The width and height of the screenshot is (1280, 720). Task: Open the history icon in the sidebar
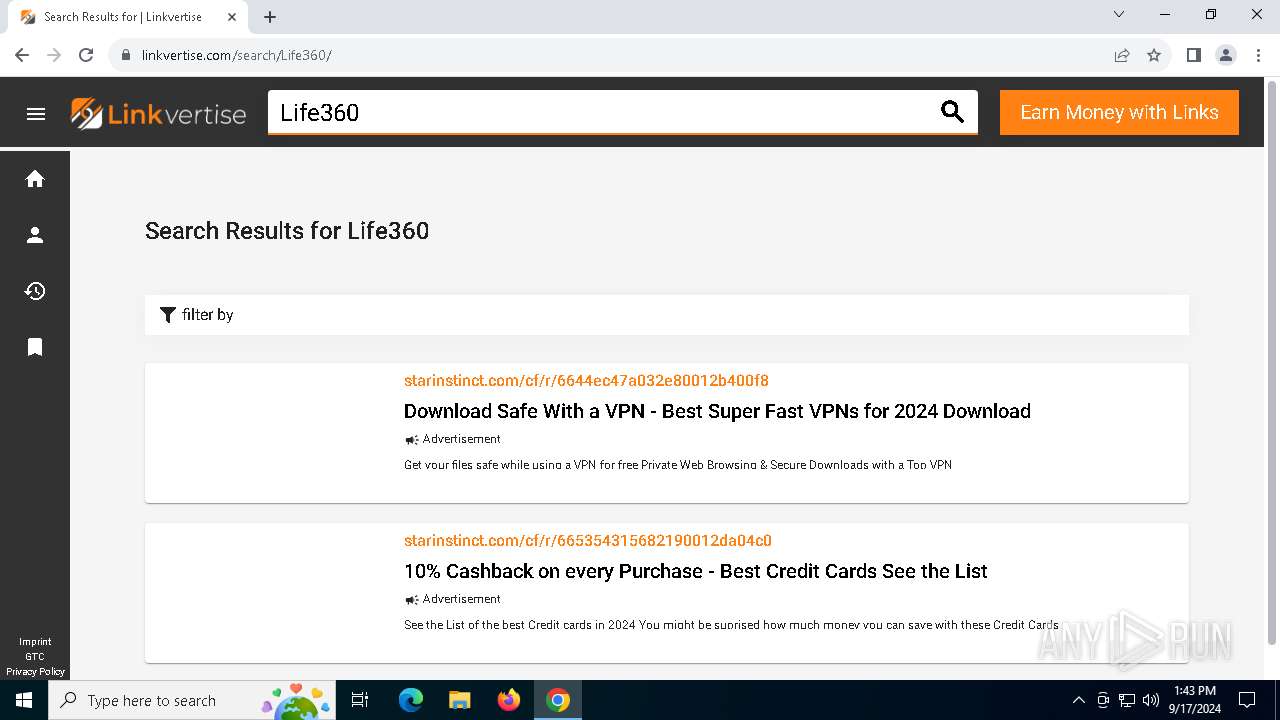[x=35, y=291]
